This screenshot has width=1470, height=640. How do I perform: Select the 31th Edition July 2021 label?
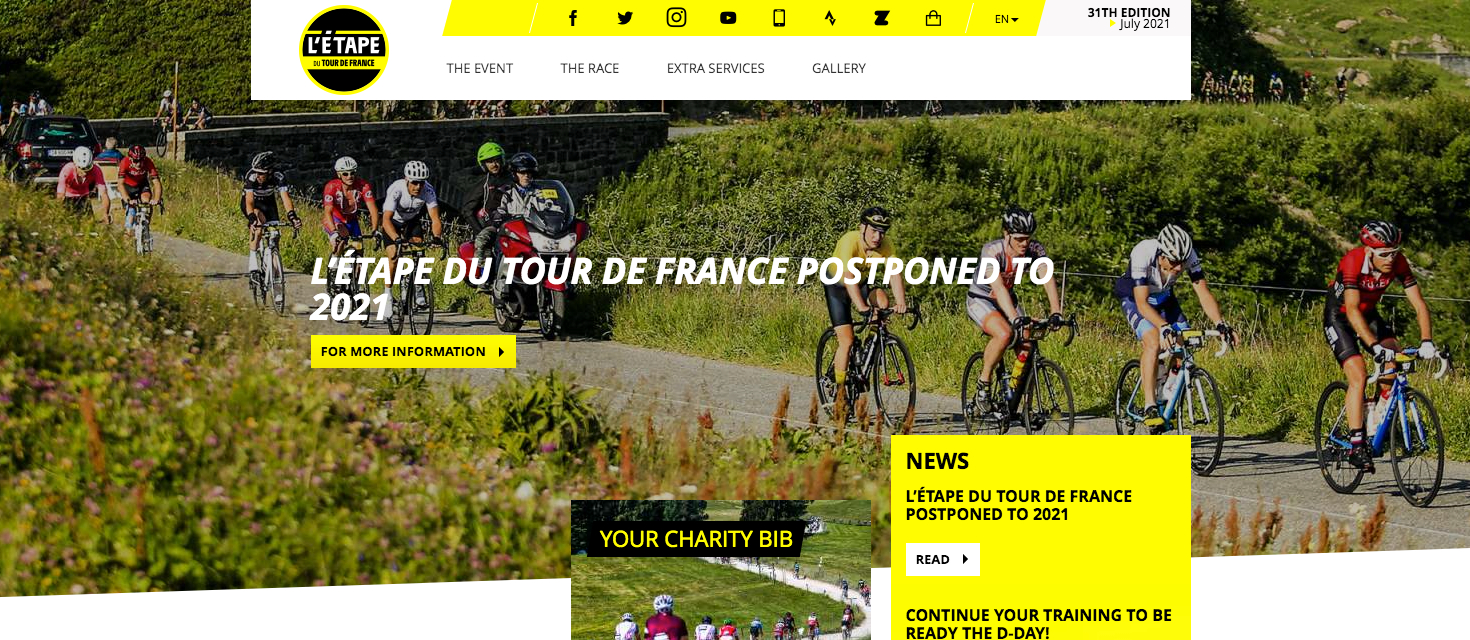point(1128,18)
